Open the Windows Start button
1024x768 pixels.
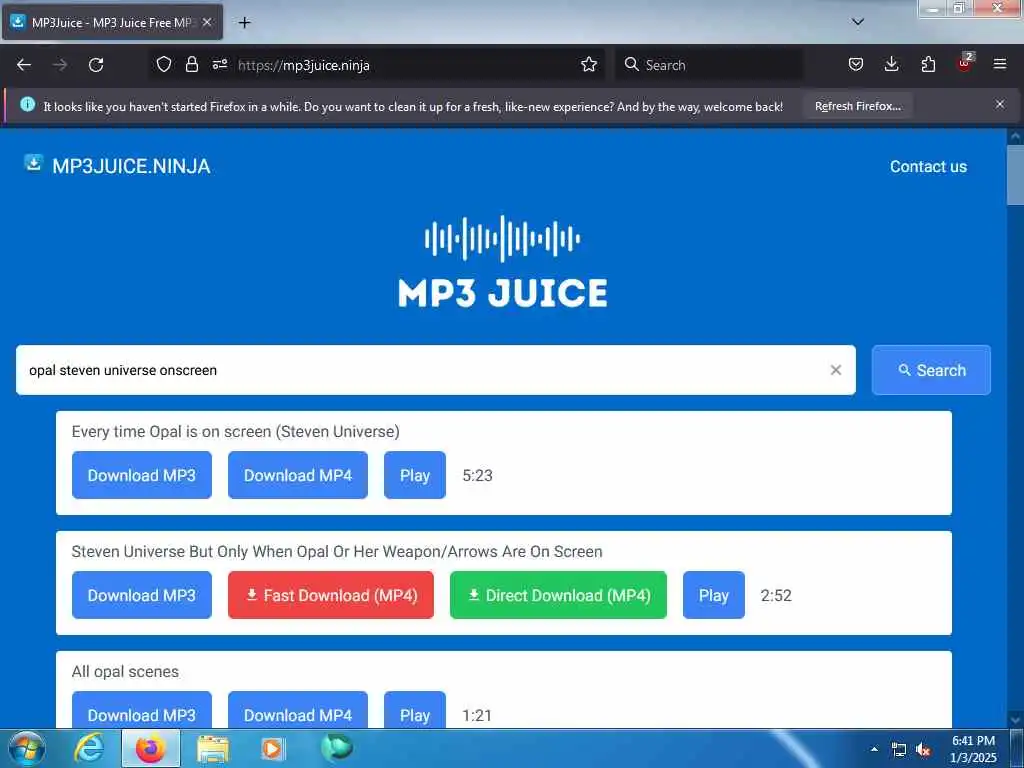(26, 748)
